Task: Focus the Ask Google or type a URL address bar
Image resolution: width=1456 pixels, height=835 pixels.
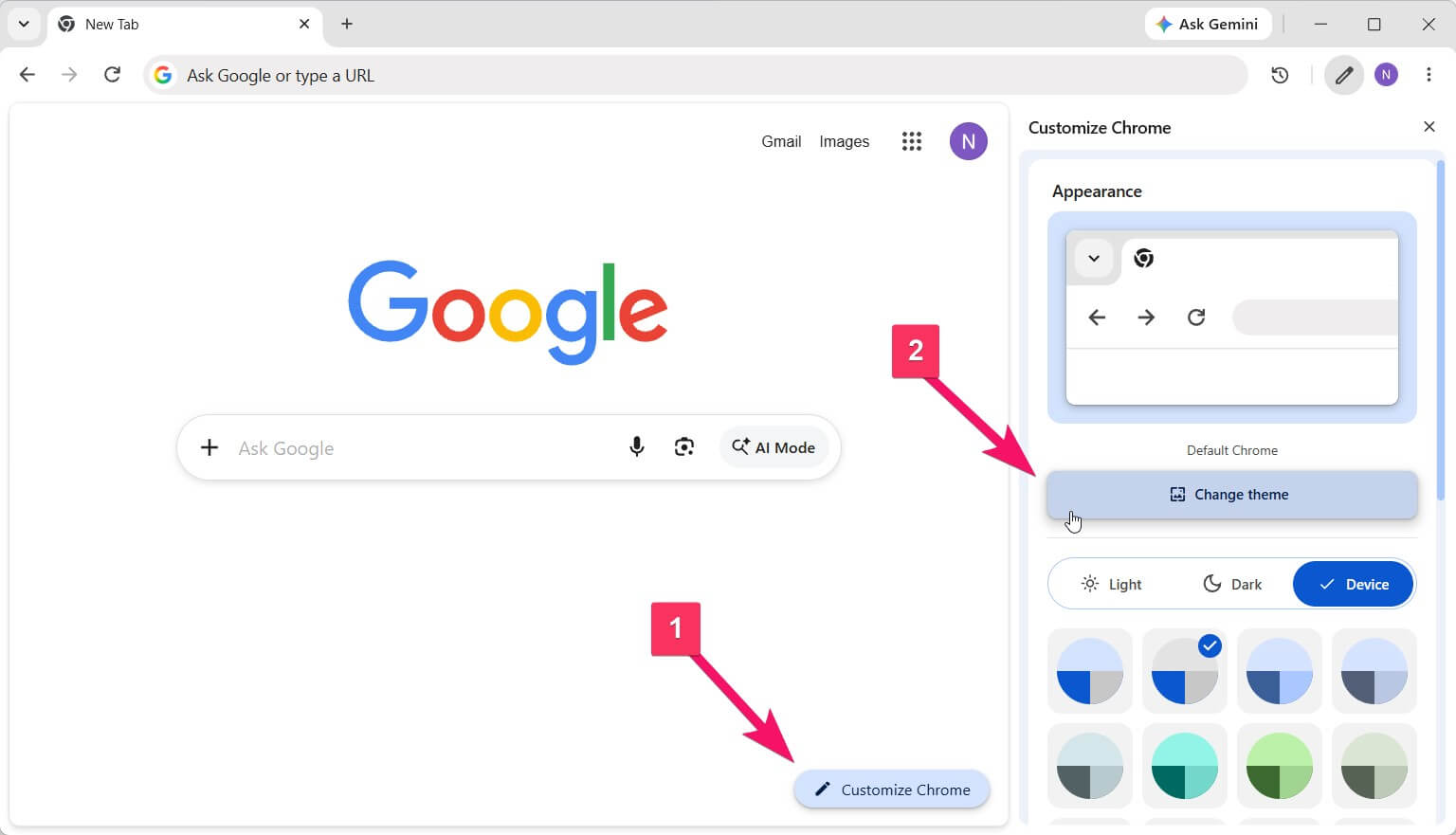Action: 696,75
